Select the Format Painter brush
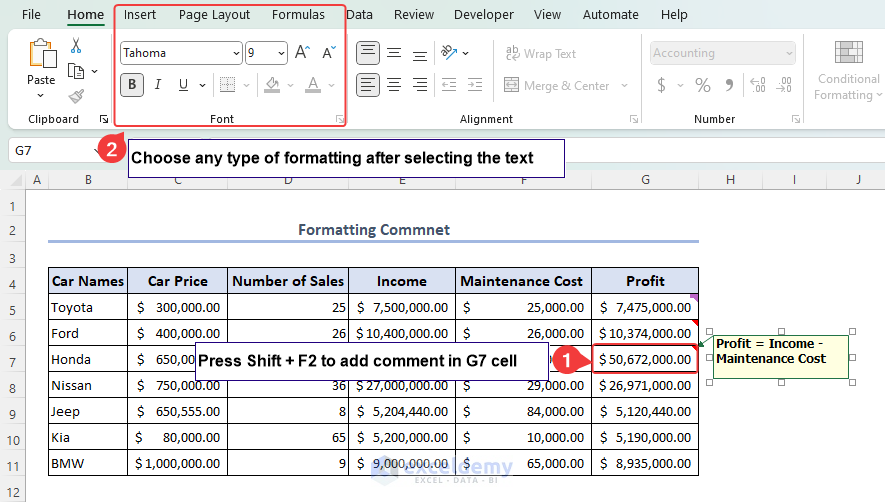 76,97
